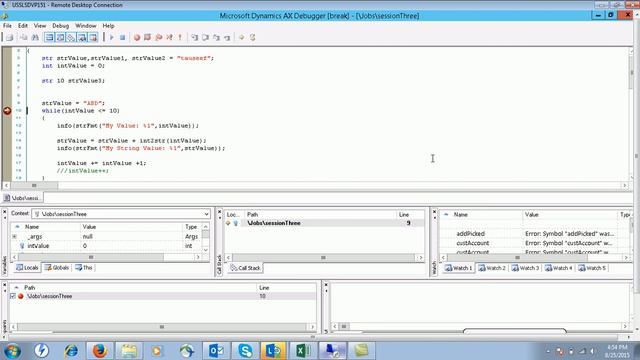Click the first grayed toolbar icon, left of the copy icon

pyautogui.click(x=9, y=38)
